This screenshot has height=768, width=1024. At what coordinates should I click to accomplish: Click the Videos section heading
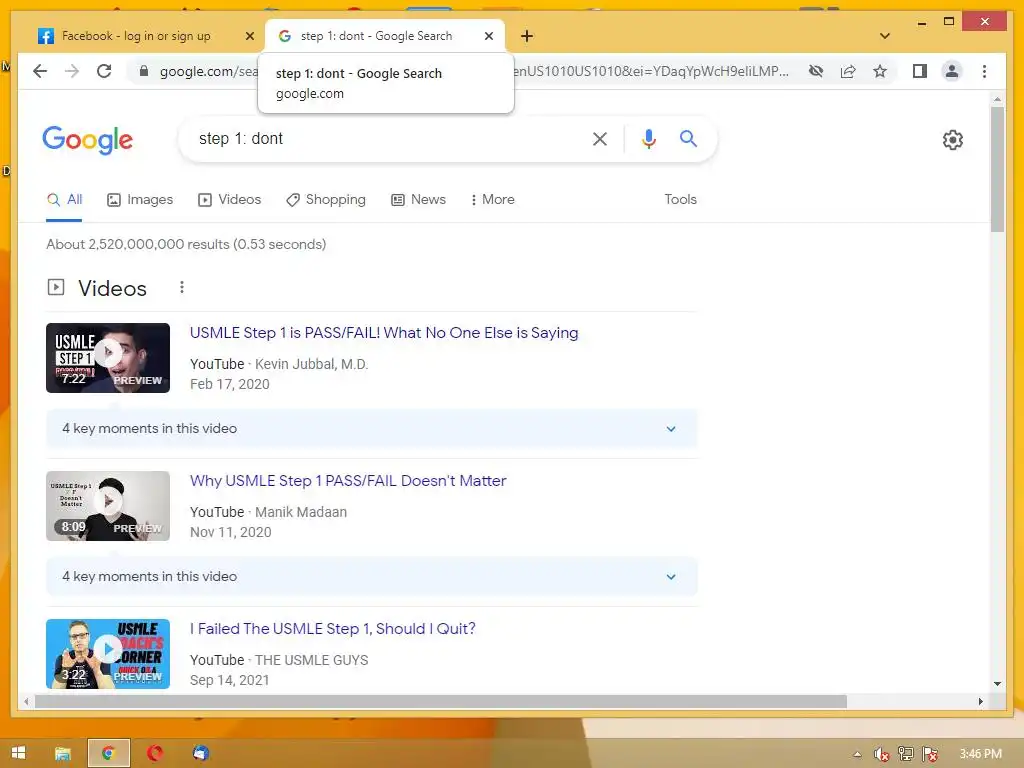(112, 288)
